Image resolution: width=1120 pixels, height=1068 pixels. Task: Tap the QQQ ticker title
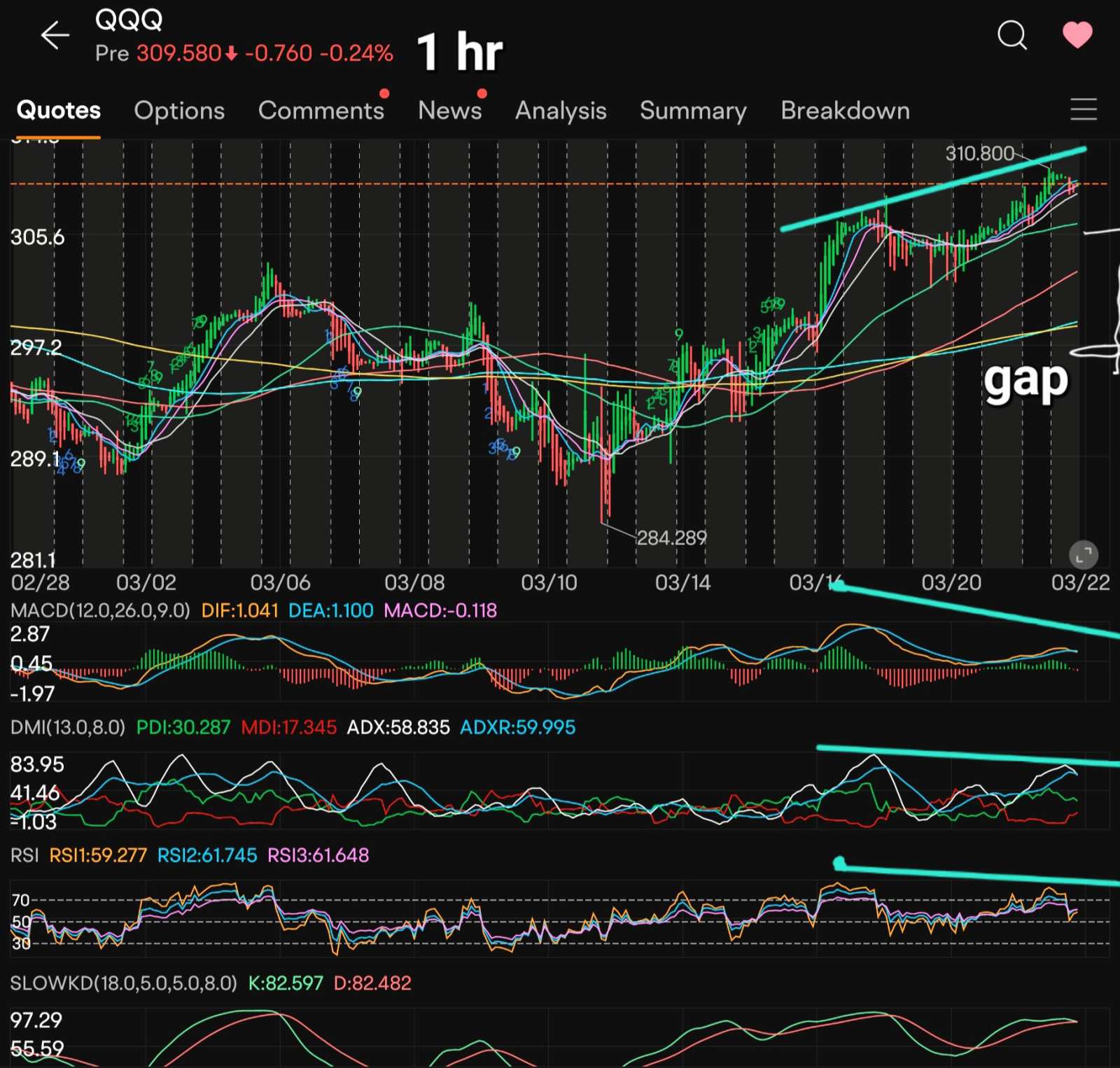click(x=129, y=20)
